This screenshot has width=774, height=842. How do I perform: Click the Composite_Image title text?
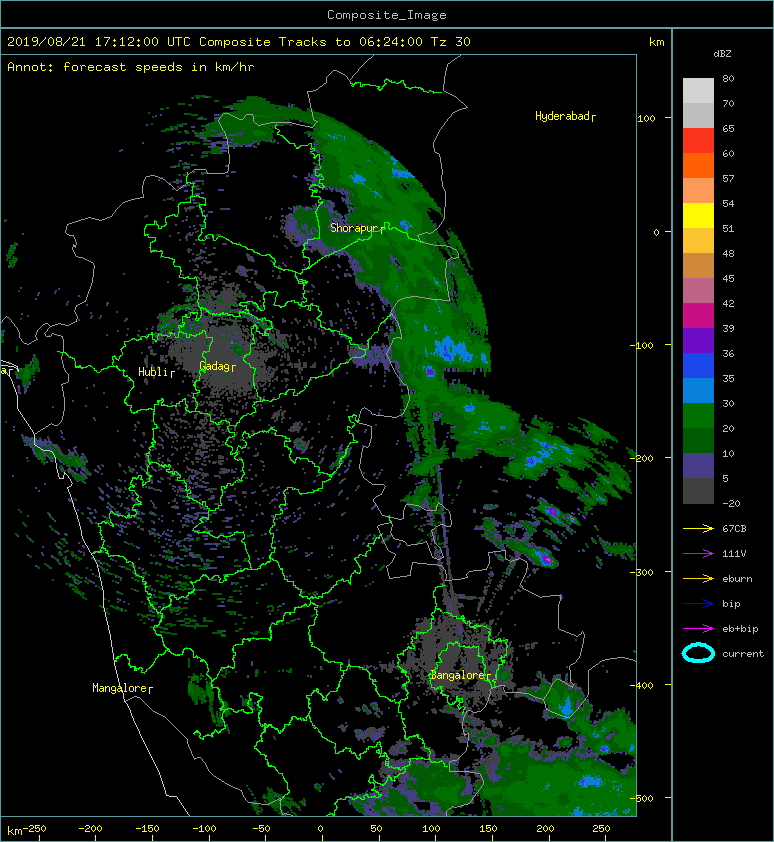(x=387, y=15)
